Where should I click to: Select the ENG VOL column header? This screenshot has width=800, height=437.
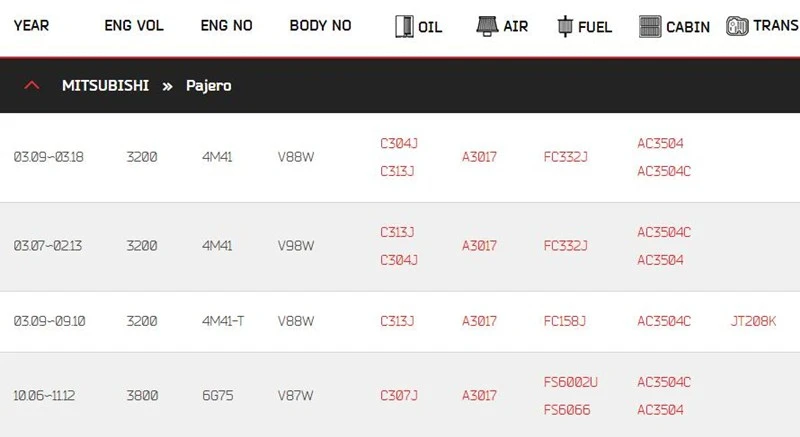click(134, 25)
